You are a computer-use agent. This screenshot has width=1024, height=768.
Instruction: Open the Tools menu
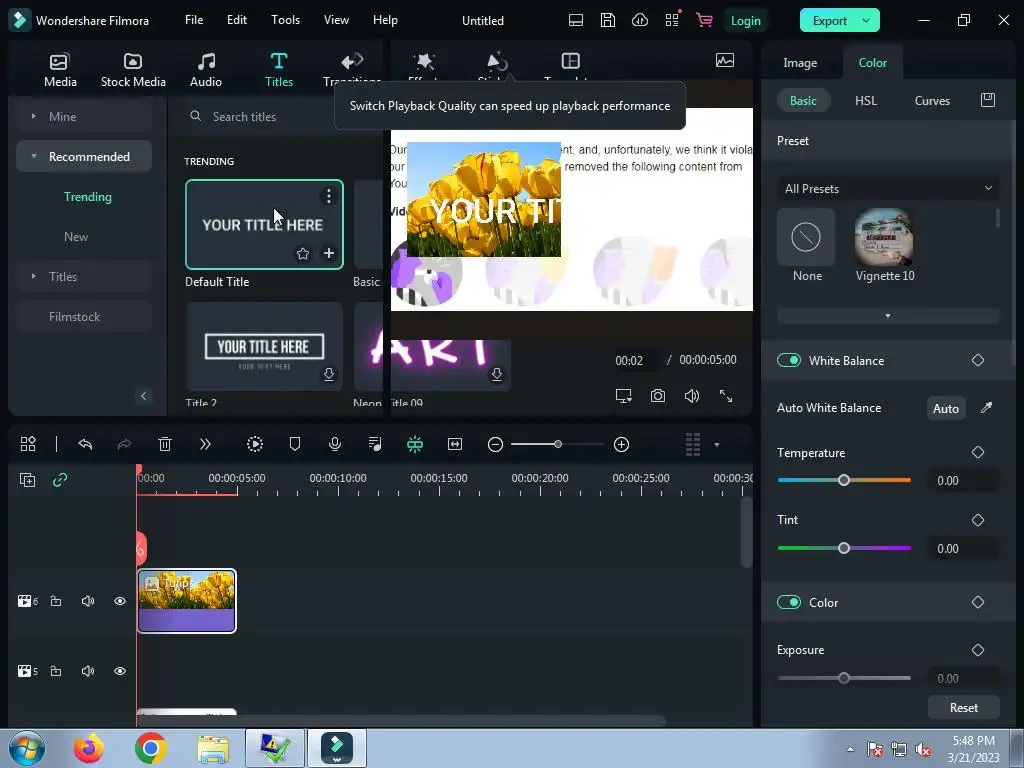pos(285,20)
